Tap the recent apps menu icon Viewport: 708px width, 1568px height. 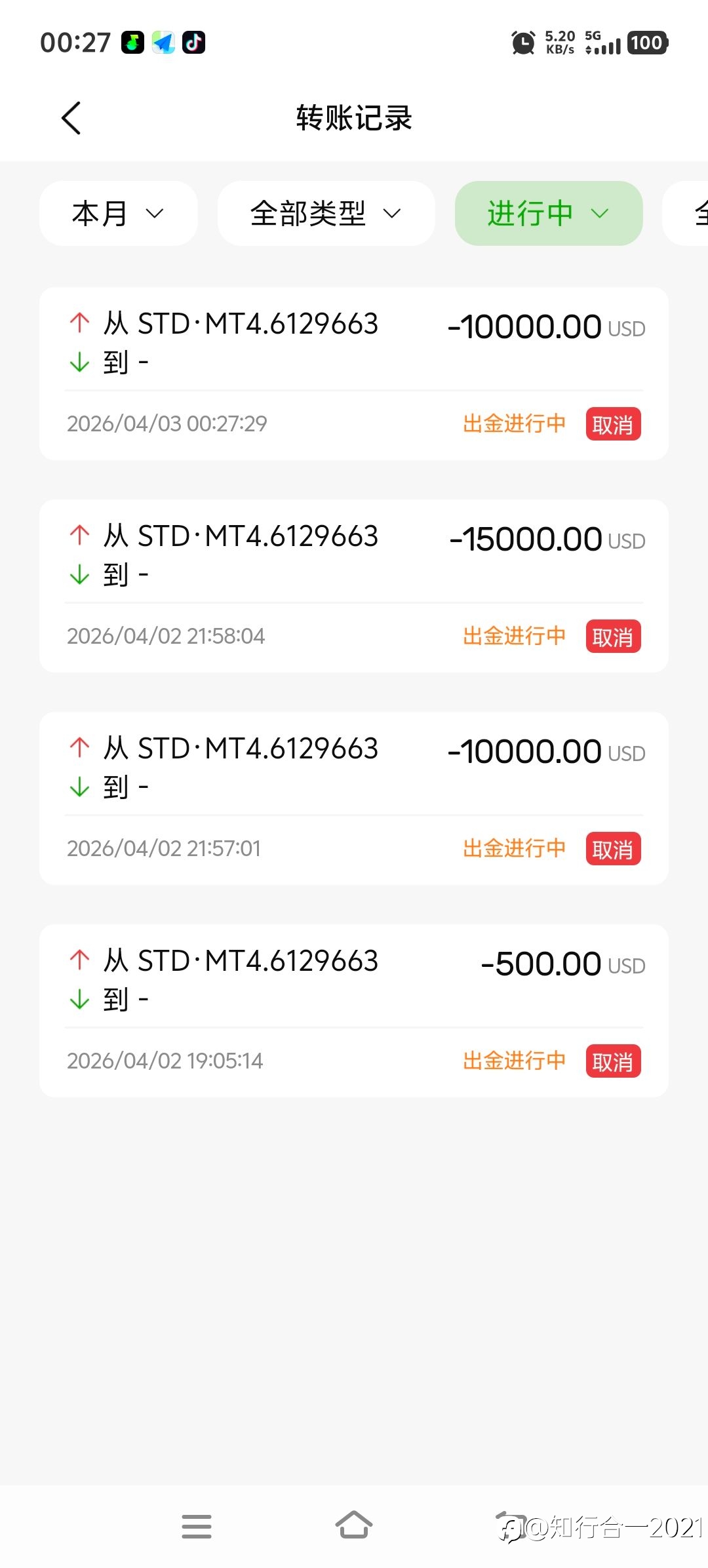(197, 1526)
